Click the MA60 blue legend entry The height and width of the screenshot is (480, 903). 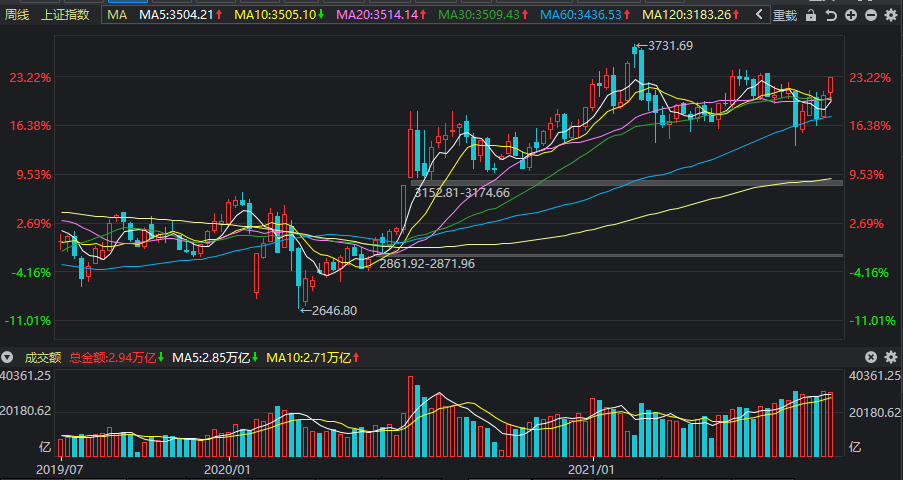(x=584, y=14)
